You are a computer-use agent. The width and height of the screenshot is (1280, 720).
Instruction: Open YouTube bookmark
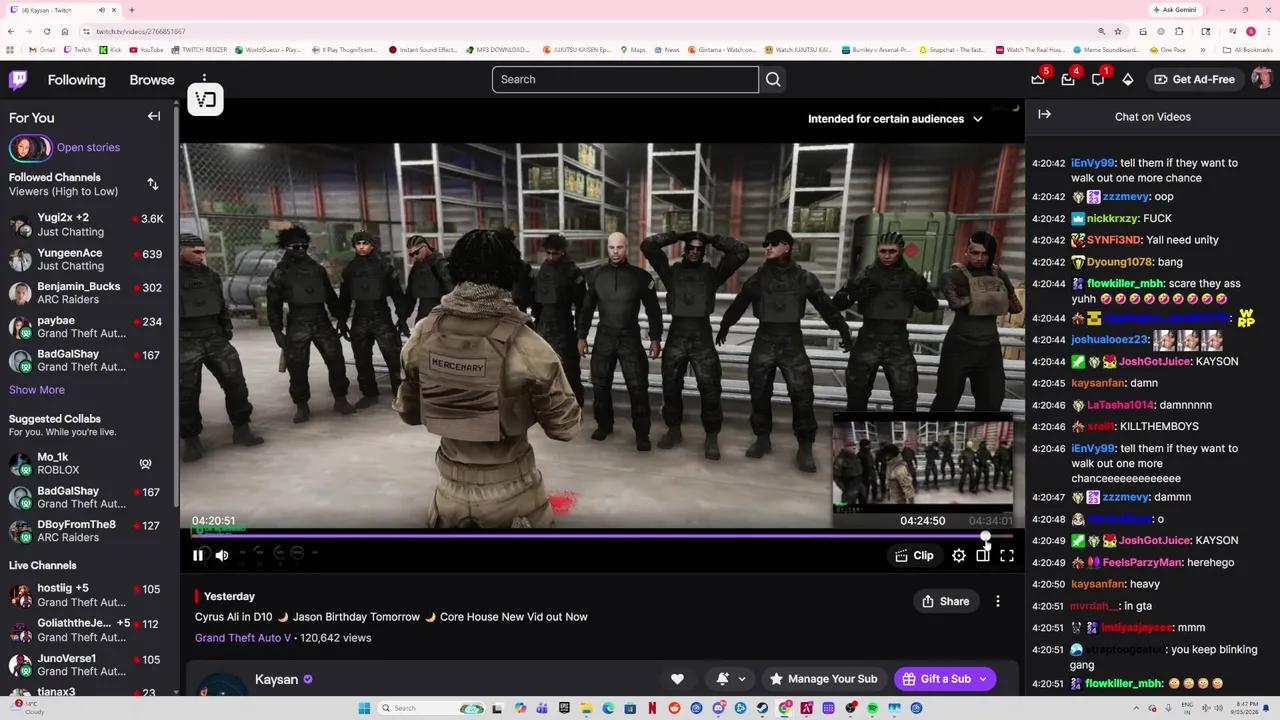point(146,49)
